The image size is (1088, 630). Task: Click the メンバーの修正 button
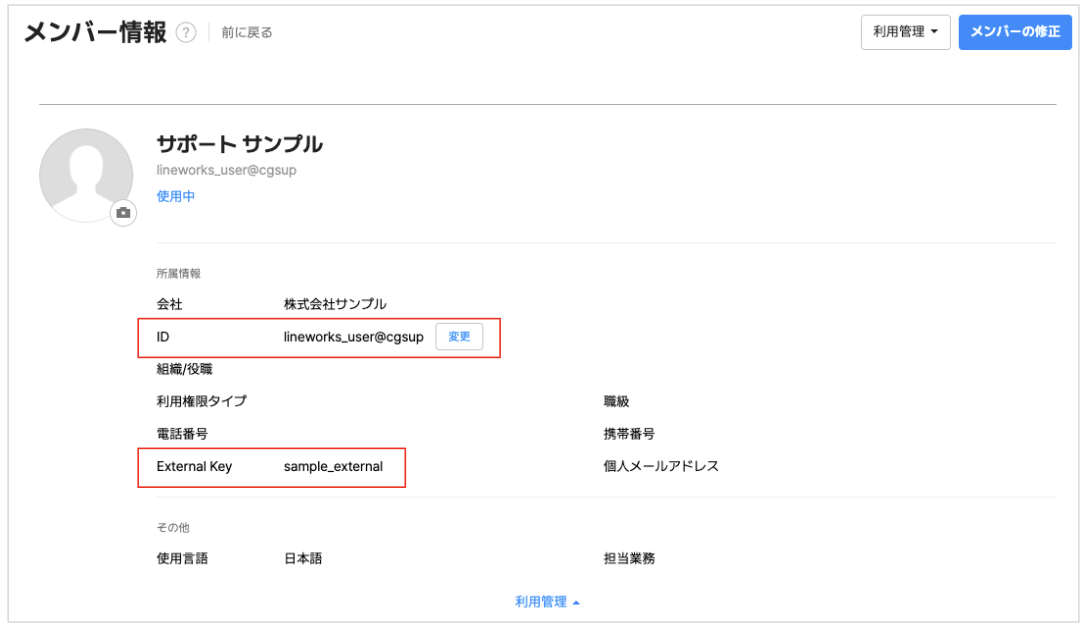click(1014, 32)
